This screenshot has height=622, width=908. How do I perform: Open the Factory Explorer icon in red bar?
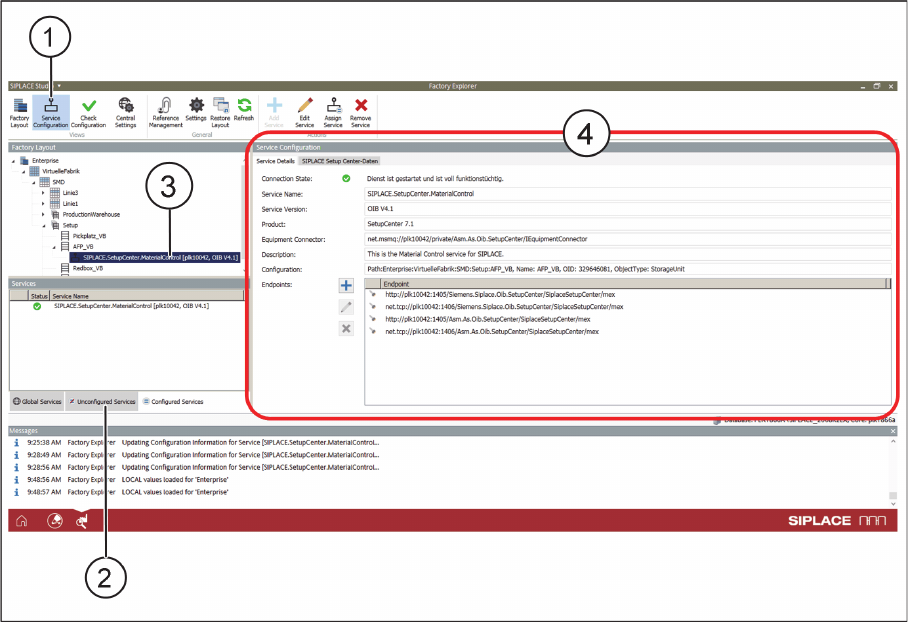82,521
